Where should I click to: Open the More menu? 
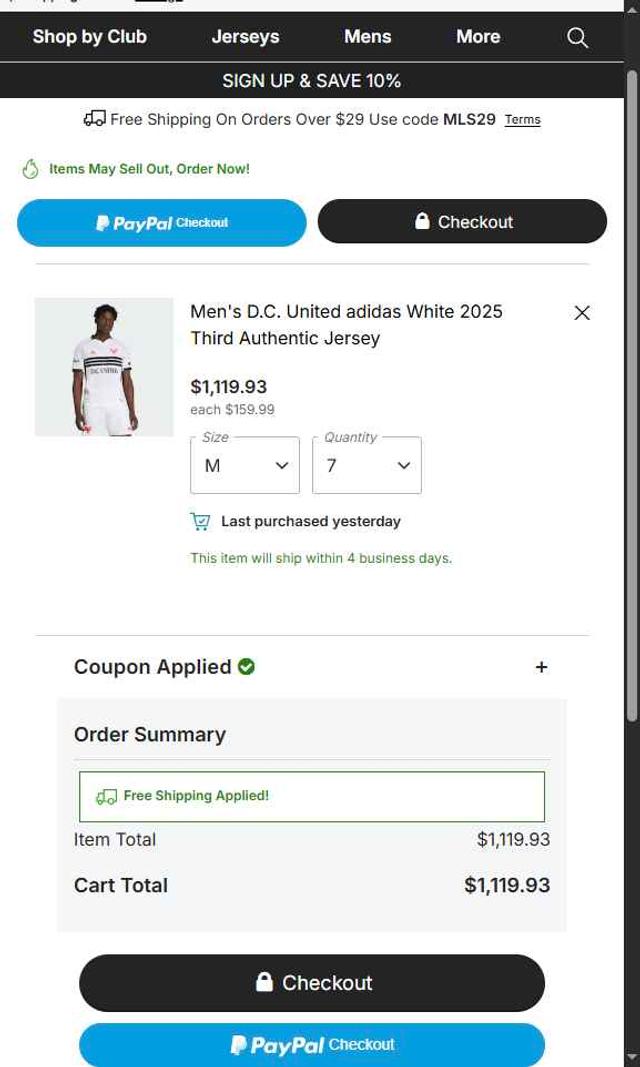(478, 37)
